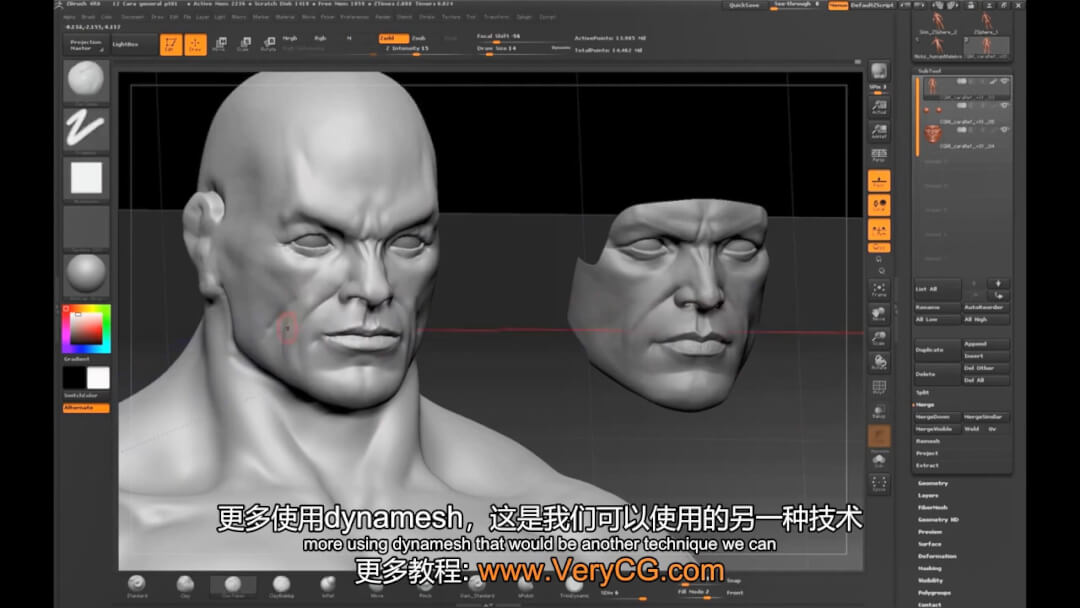The width and height of the screenshot is (1080, 608).
Task: Click the Frame view icon
Action: (879, 289)
